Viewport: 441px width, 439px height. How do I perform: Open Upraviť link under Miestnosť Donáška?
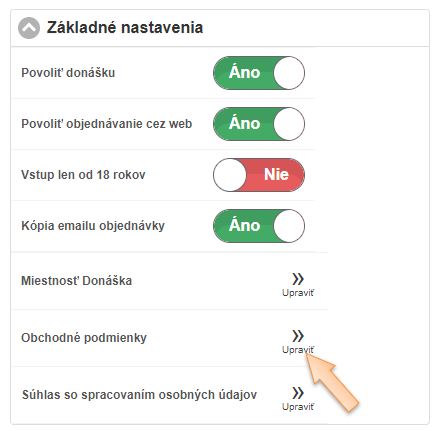[298, 293]
